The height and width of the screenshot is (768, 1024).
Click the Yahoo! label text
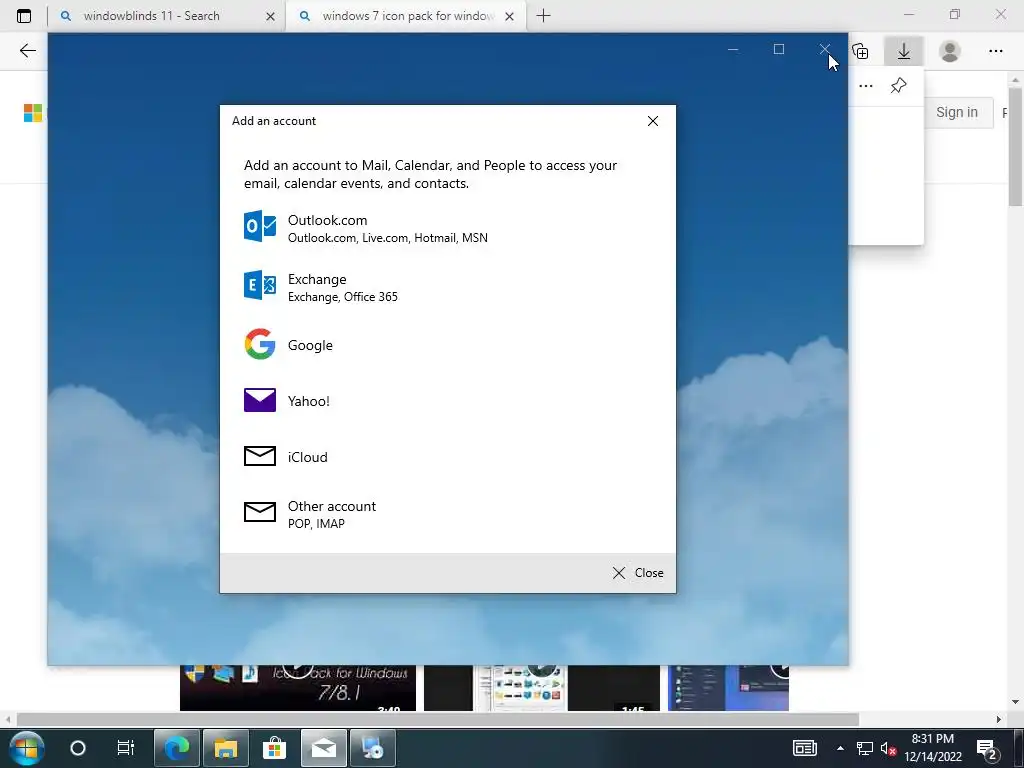pyautogui.click(x=308, y=401)
